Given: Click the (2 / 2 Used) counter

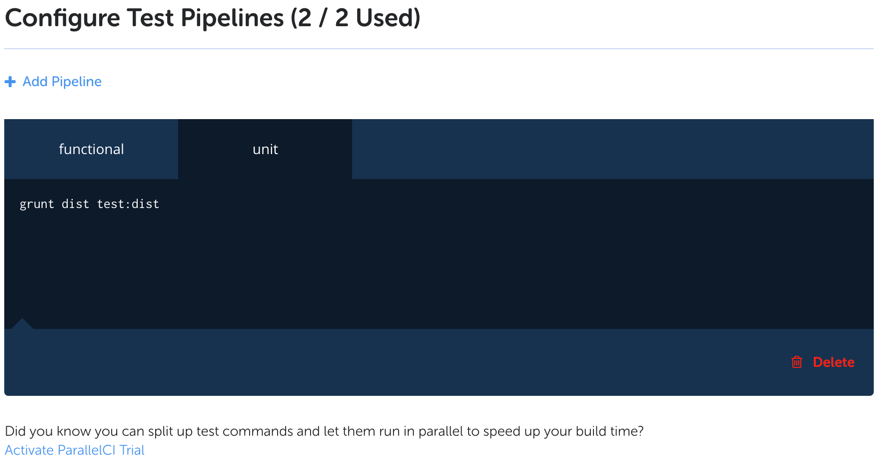Looking at the screenshot, I should [x=356, y=18].
